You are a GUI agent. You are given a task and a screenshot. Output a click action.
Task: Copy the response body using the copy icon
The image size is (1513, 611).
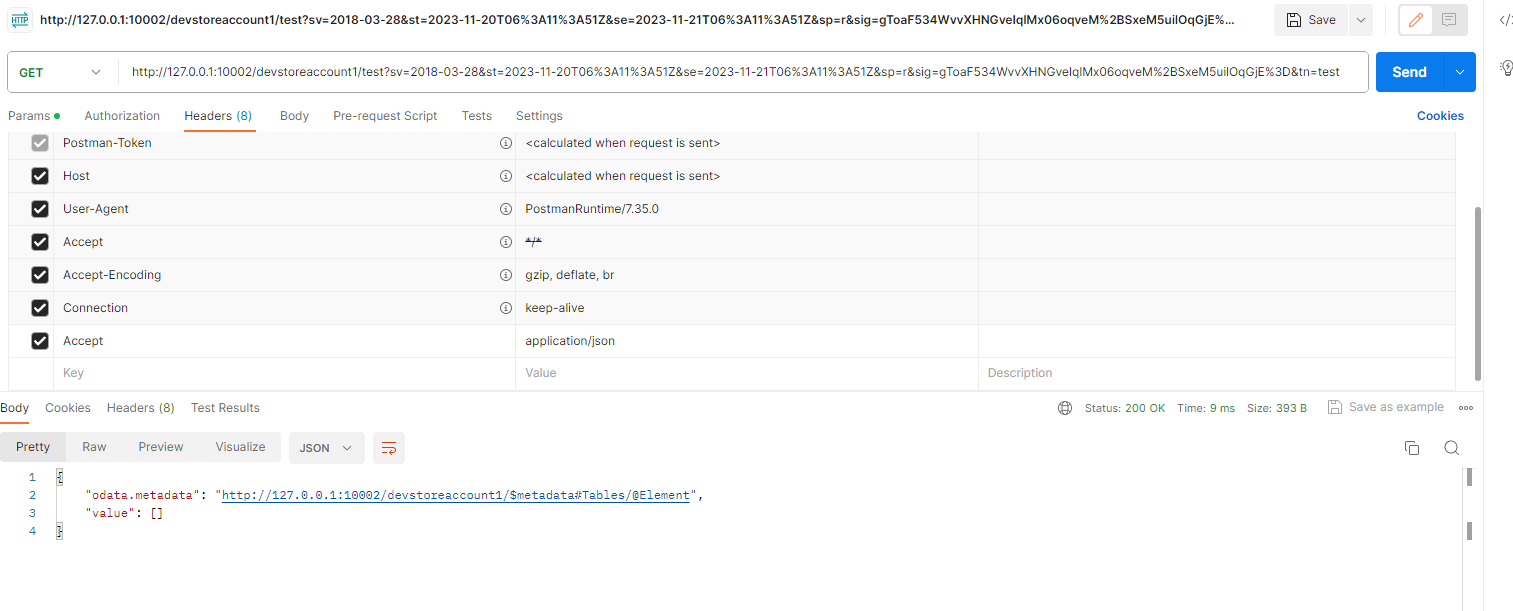click(x=1412, y=448)
